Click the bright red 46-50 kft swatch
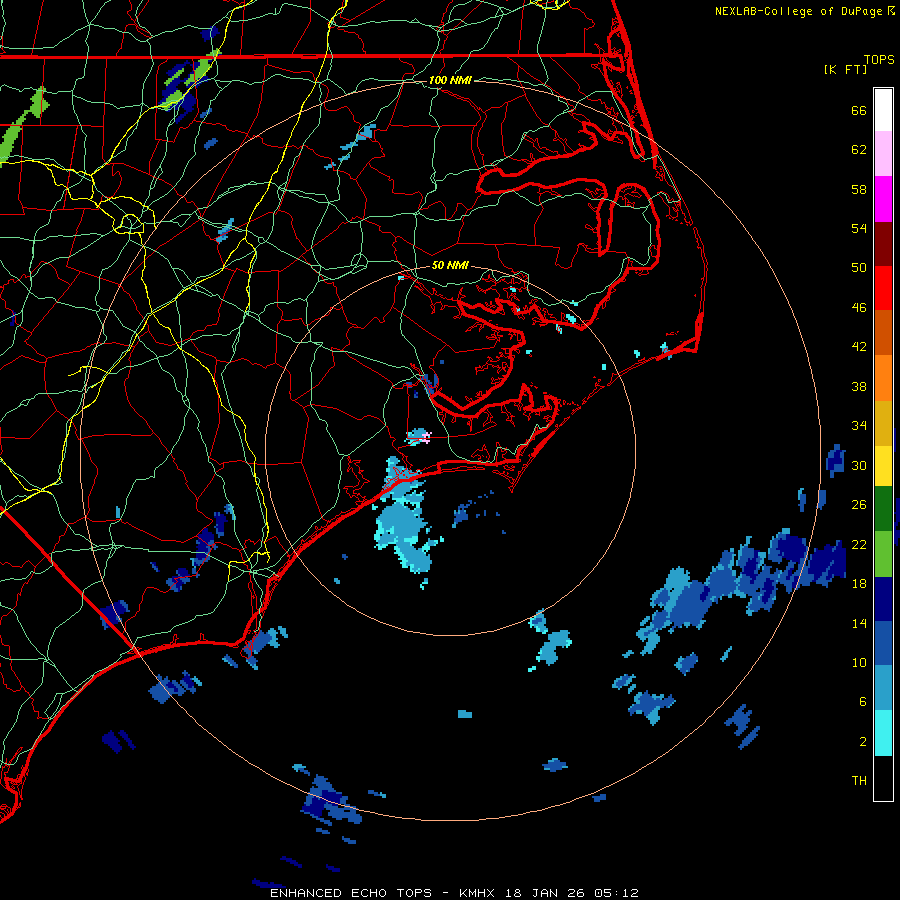Screen dimensions: 900x900 pos(883,288)
